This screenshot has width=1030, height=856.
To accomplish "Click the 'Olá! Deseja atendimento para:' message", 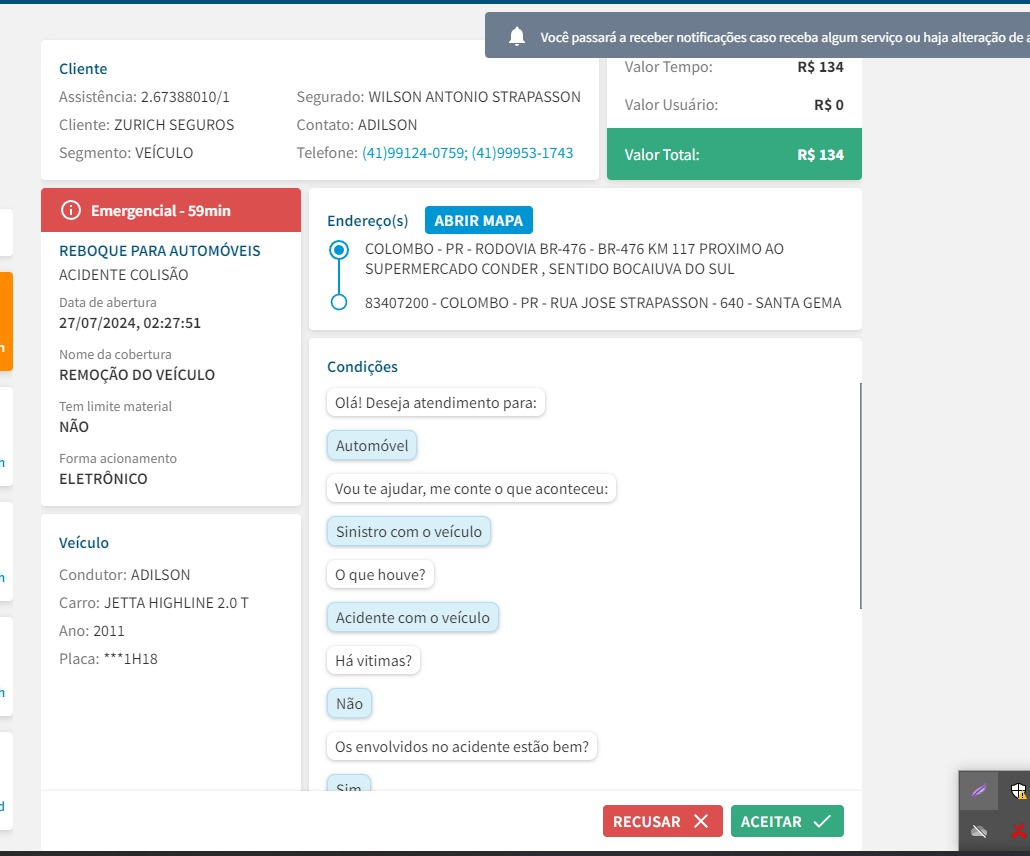I will (436, 403).
